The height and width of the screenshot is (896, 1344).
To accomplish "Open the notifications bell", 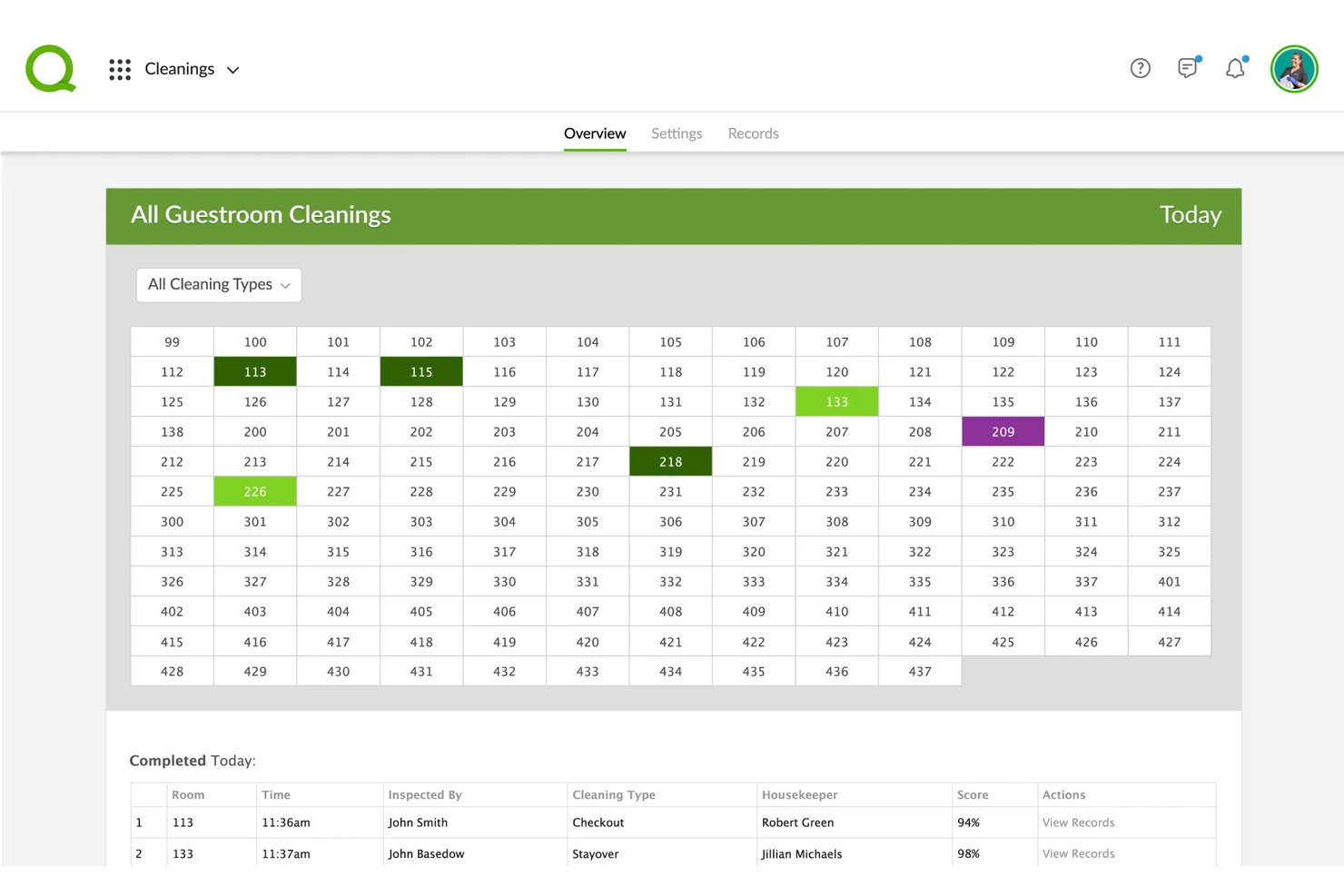I will 1235,68.
